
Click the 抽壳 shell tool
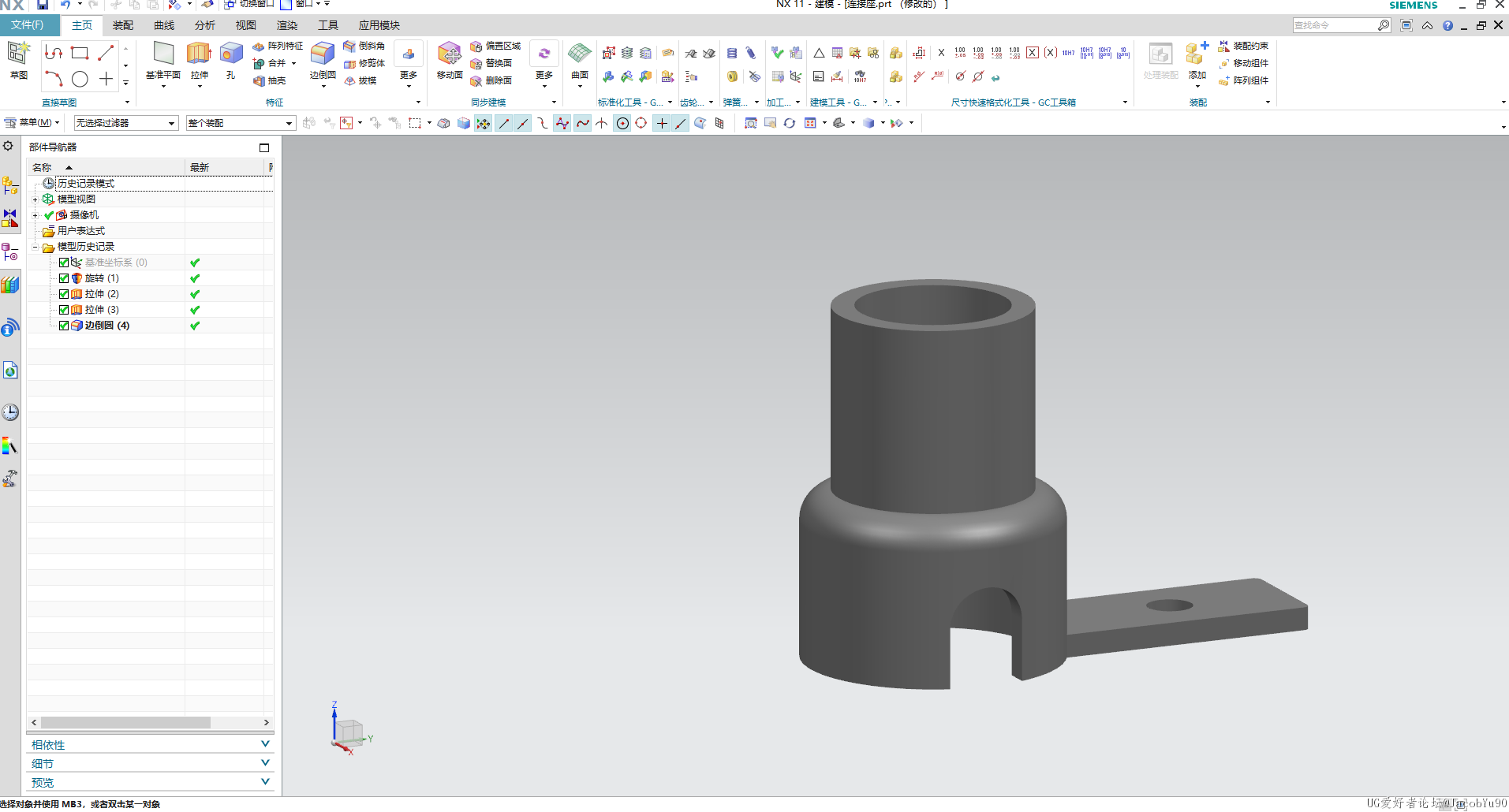[x=269, y=80]
